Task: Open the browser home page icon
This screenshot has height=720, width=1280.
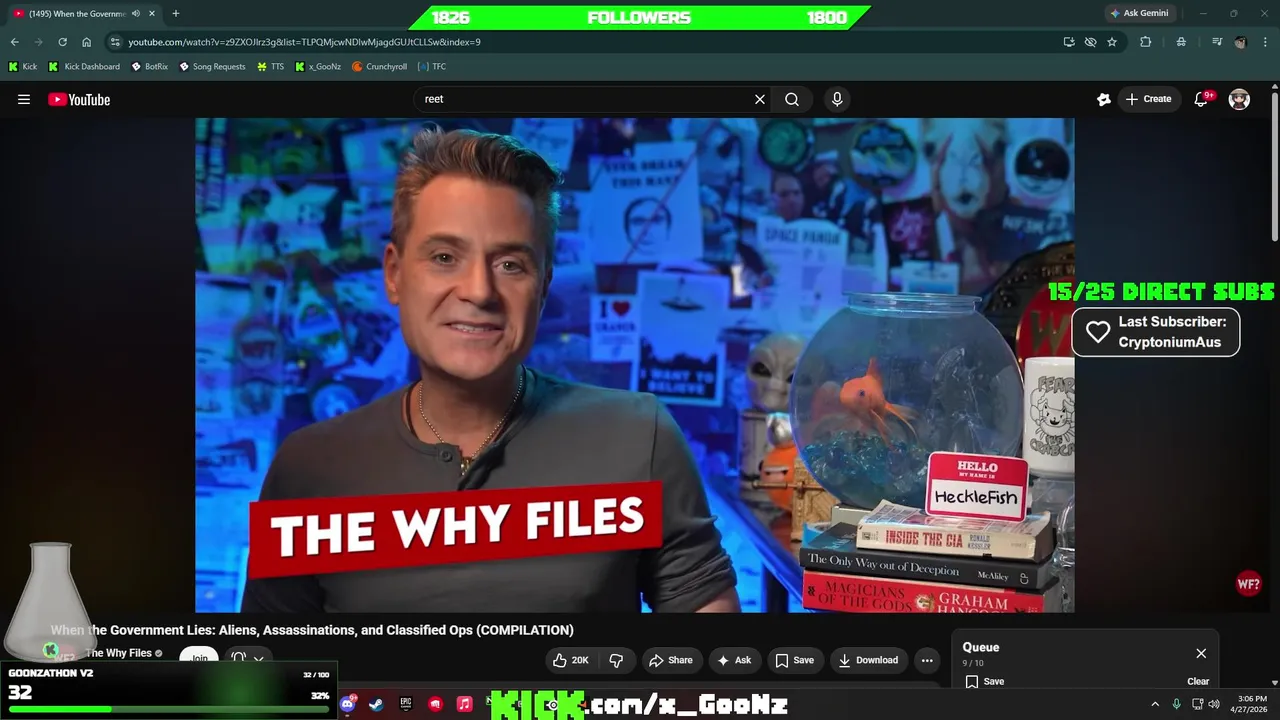Action: 87,42
